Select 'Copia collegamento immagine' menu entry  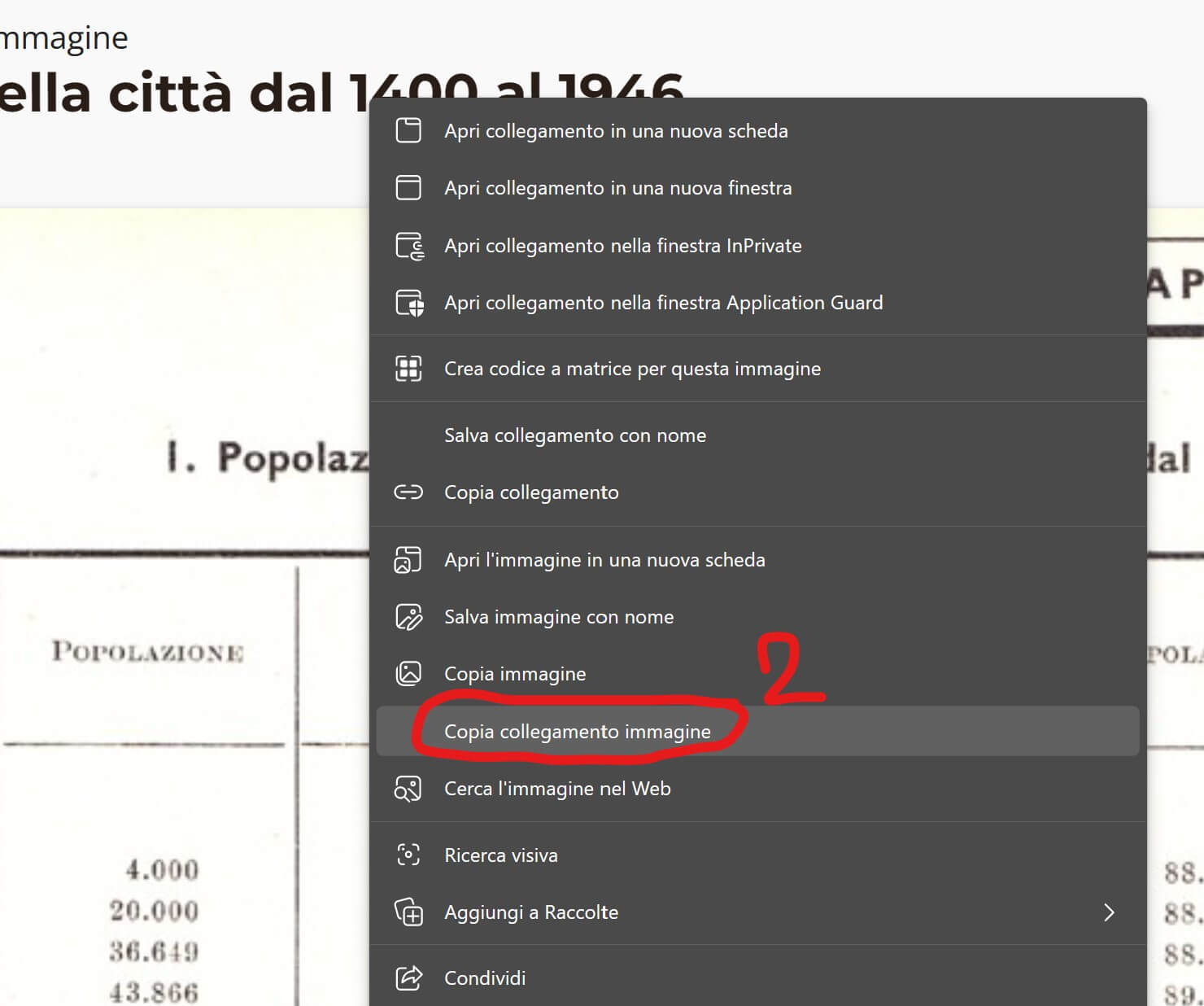click(577, 732)
